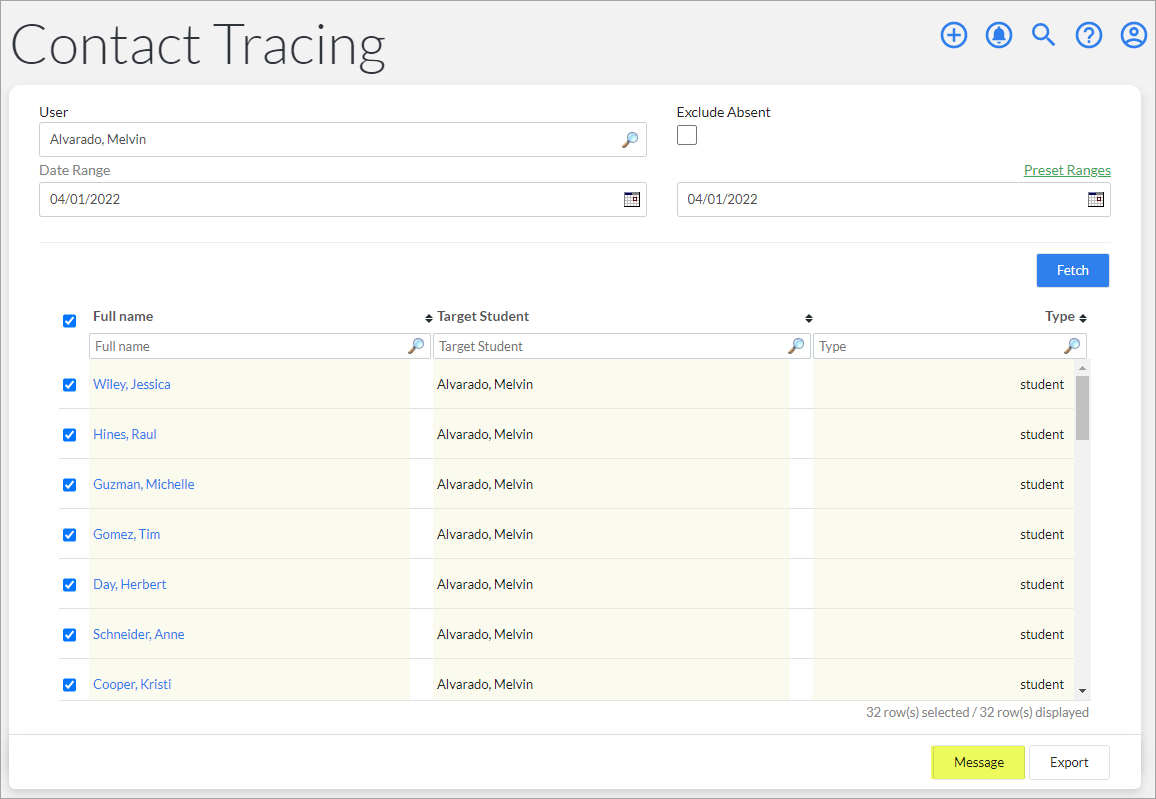Click the Full name column header

(x=123, y=316)
